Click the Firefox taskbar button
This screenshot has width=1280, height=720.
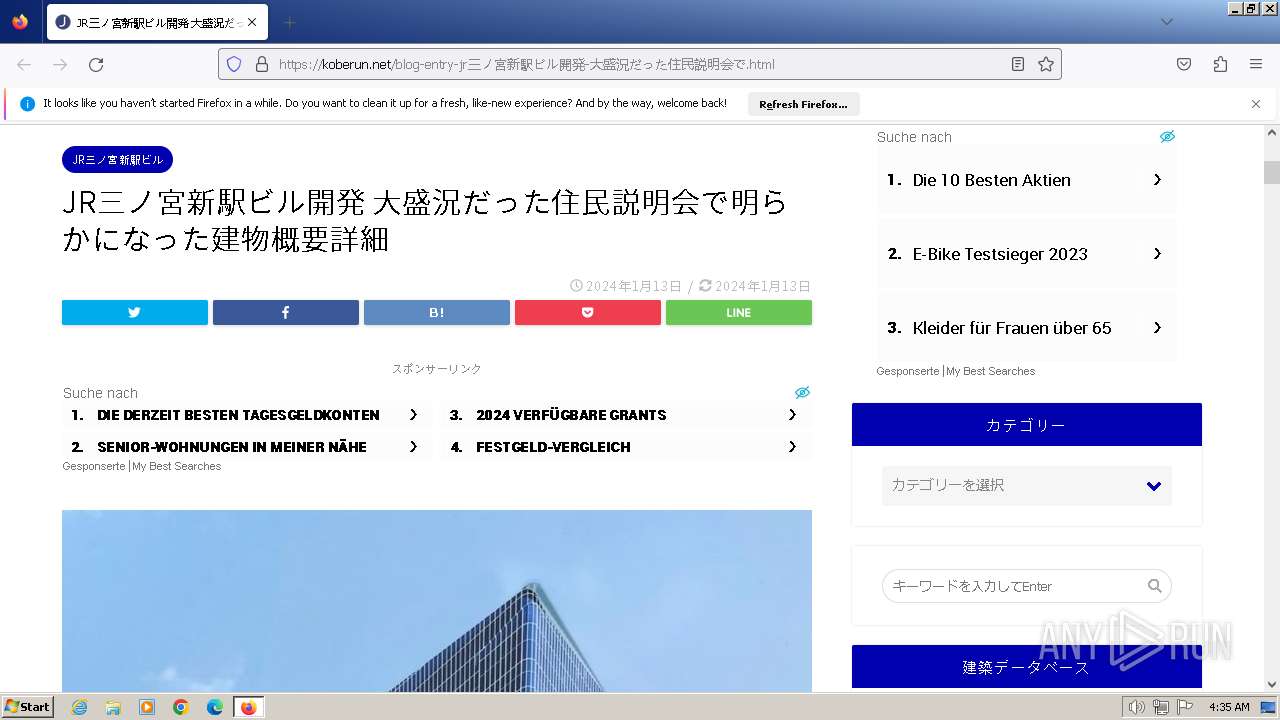pyautogui.click(x=248, y=707)
